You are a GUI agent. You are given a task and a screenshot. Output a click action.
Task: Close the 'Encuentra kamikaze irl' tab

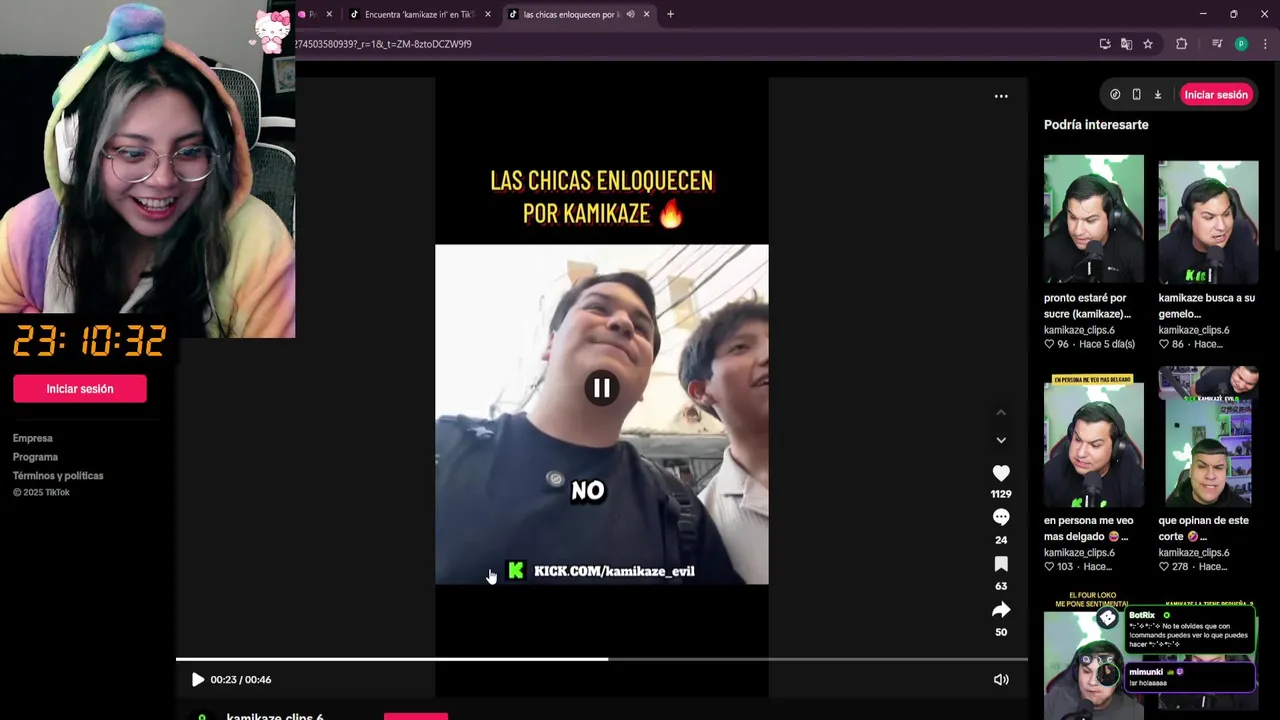488,14
